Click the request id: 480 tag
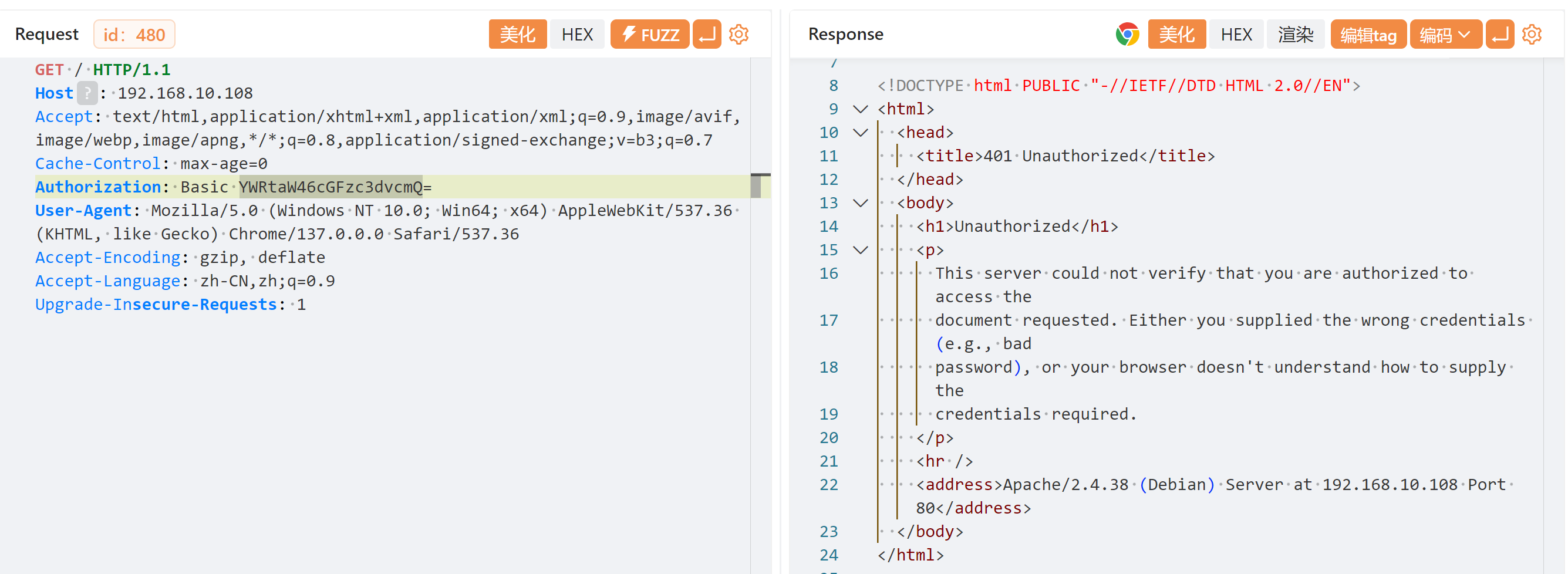Viewport: 1568px width, 574px height. 134,35
